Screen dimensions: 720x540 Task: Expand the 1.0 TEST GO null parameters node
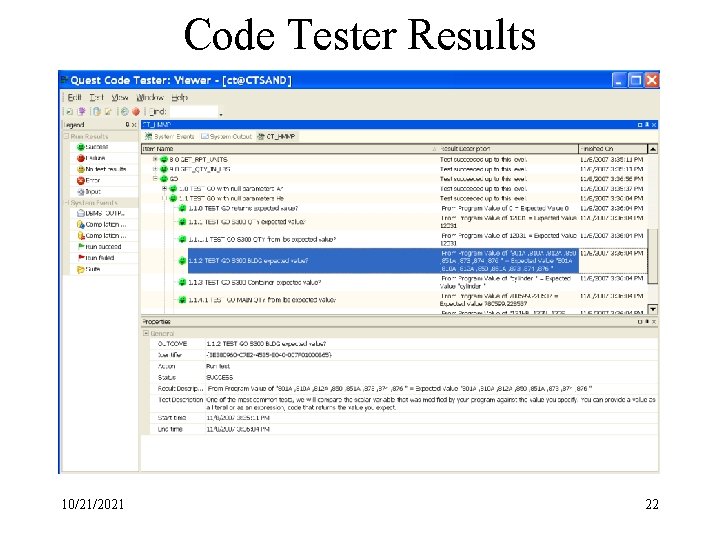click(x=165, y=189)
